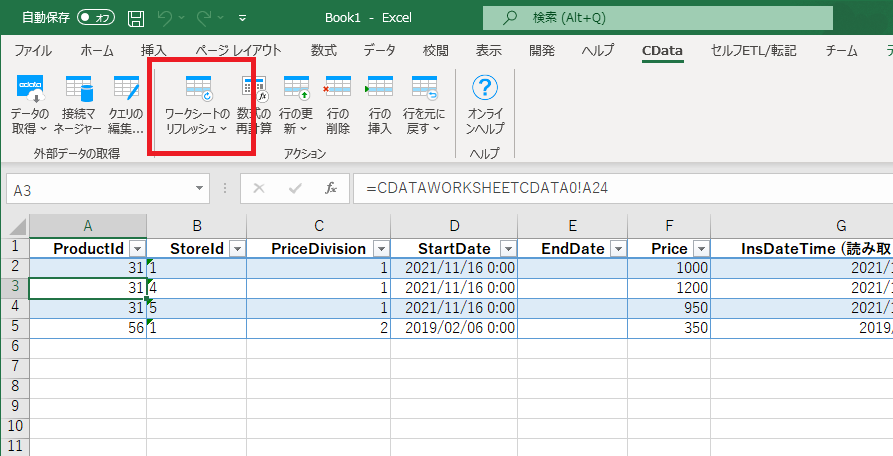Viewport: 893px width, 456px height.
Task: Switch to the 表示 View tab
Action: [x=489, y=51]
